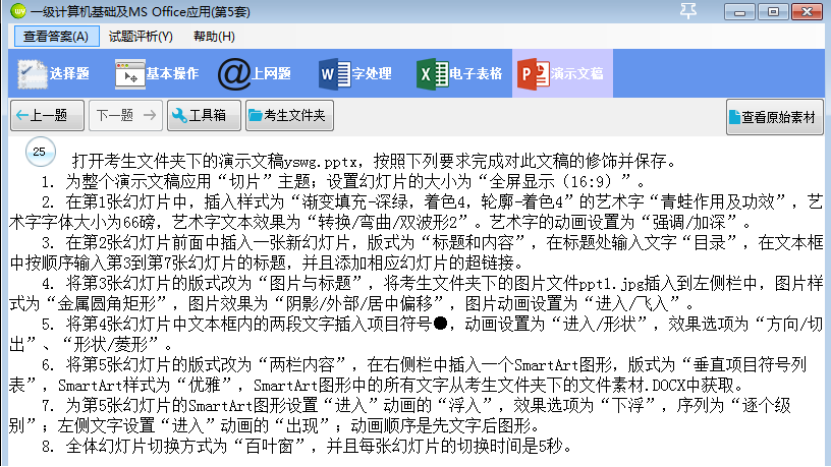Click the text “强调/加深” in item 2
The width and height of the screenshot is (831, 467).
pyautogui.click(x=689, y=222)
